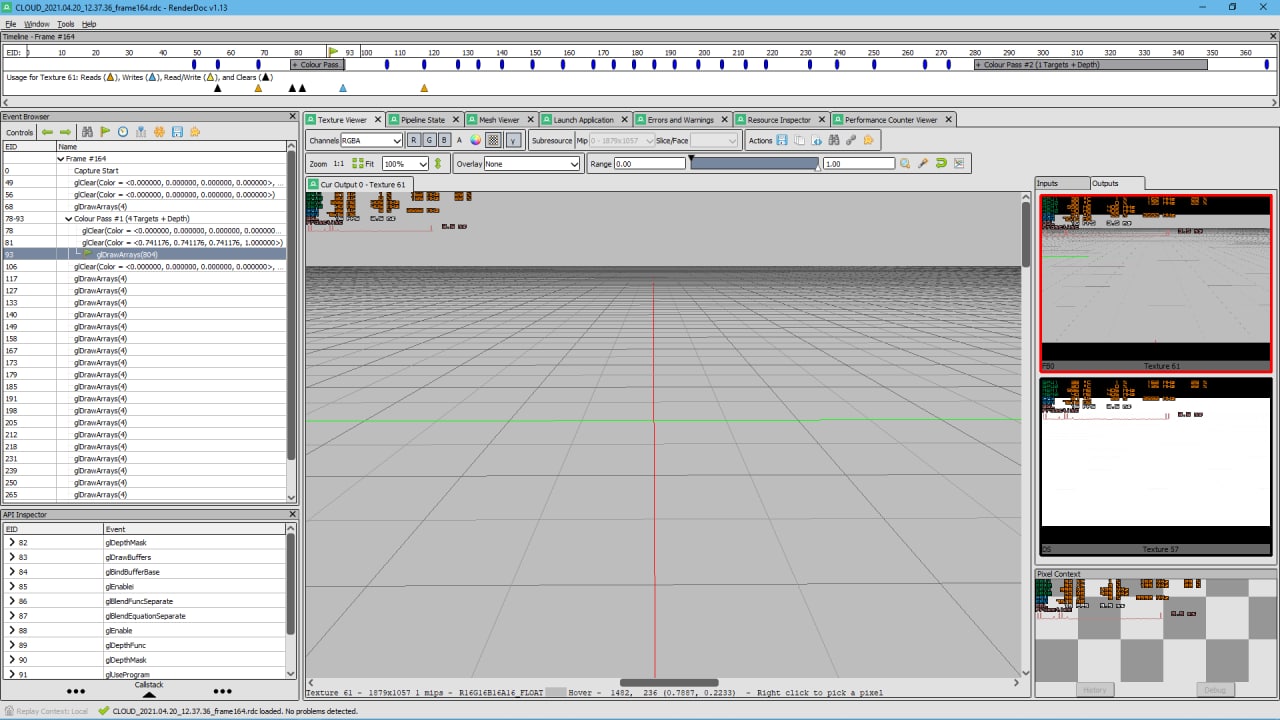Toggle the B blue channel button
The image size is (1280, 720).
point(444,140)
